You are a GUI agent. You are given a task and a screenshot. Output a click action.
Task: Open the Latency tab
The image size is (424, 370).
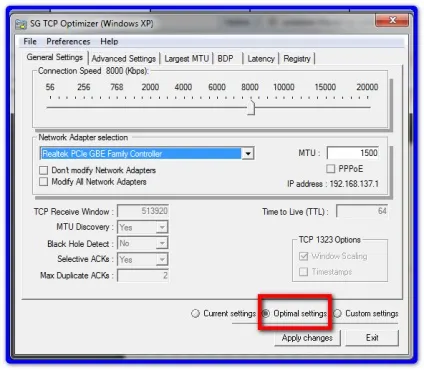(261, 59)
